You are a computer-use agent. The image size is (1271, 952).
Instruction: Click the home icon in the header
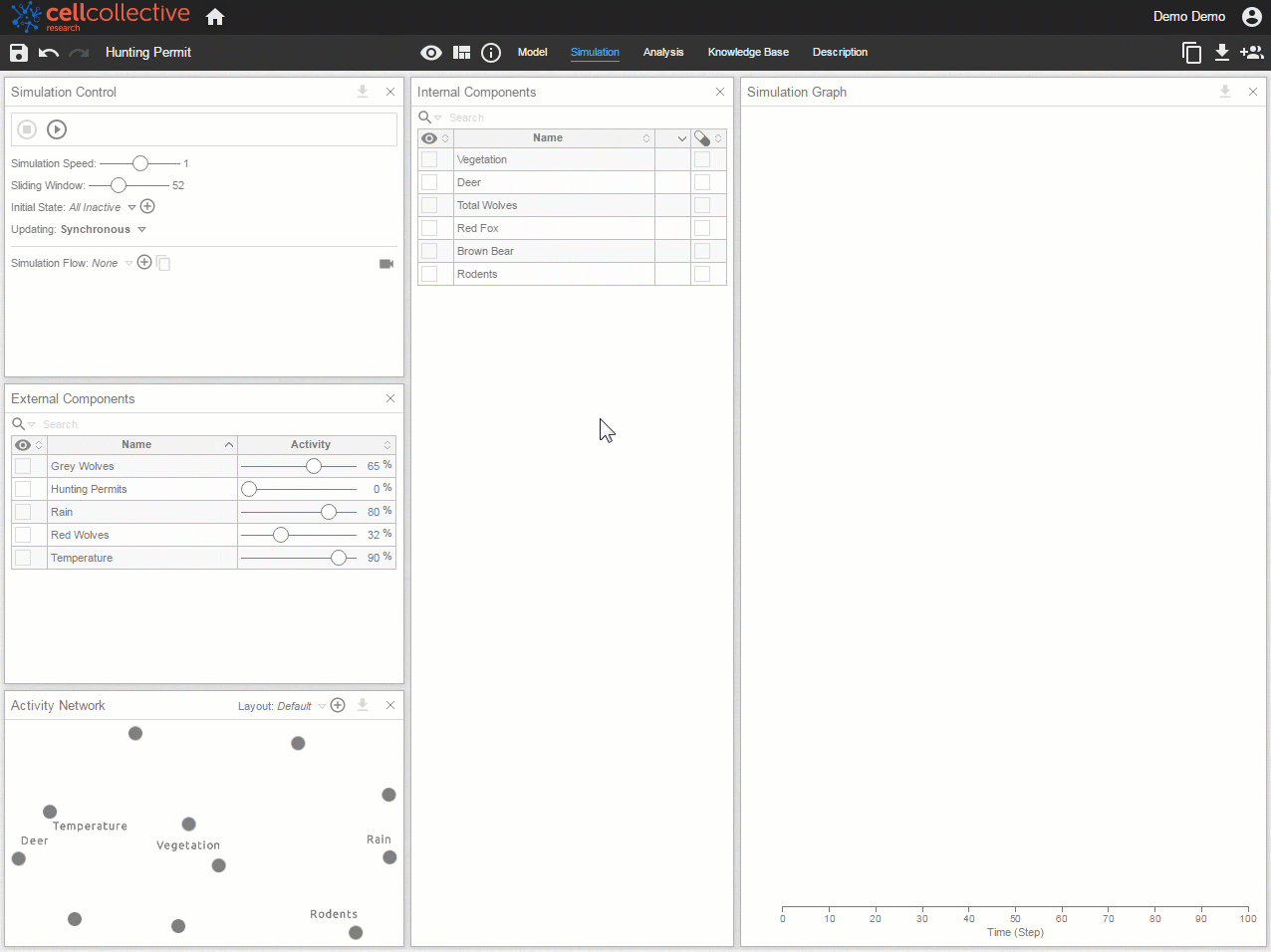click(215, 17)
